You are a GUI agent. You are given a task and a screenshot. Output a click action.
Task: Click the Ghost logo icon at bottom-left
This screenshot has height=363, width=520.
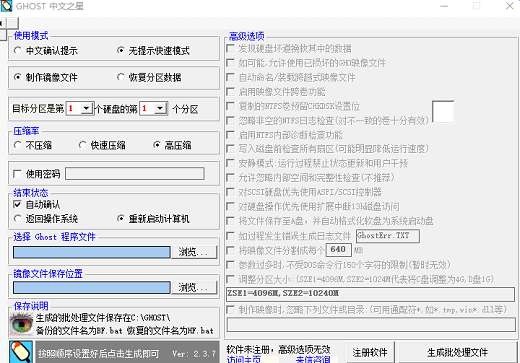point(21,352)
